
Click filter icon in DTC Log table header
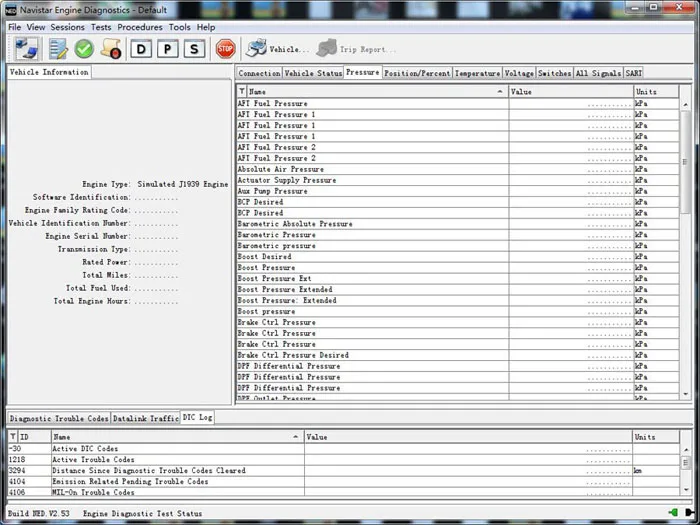[12, 437]
